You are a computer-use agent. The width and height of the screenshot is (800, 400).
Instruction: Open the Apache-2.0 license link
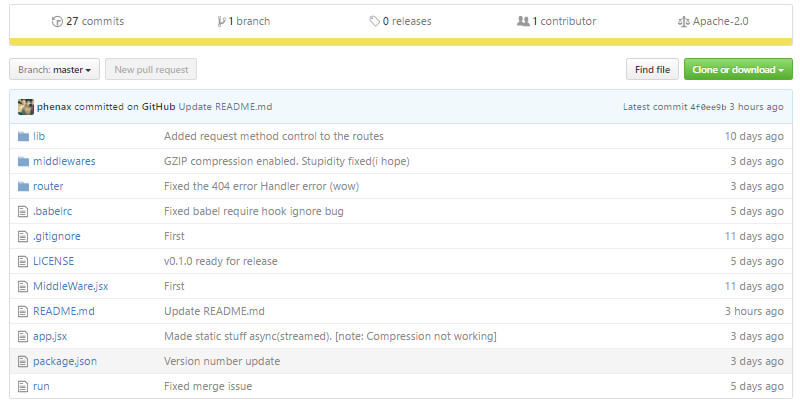(x=713, y=21)
